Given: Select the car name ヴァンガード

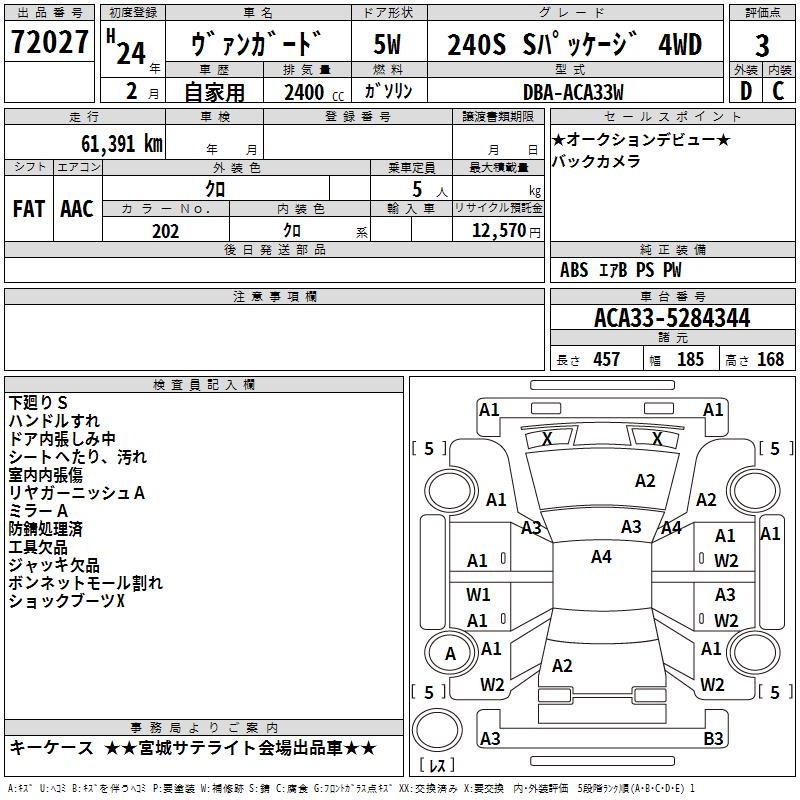Looking at the screenshot, I should pyautogui.click(x=257, y=43).
